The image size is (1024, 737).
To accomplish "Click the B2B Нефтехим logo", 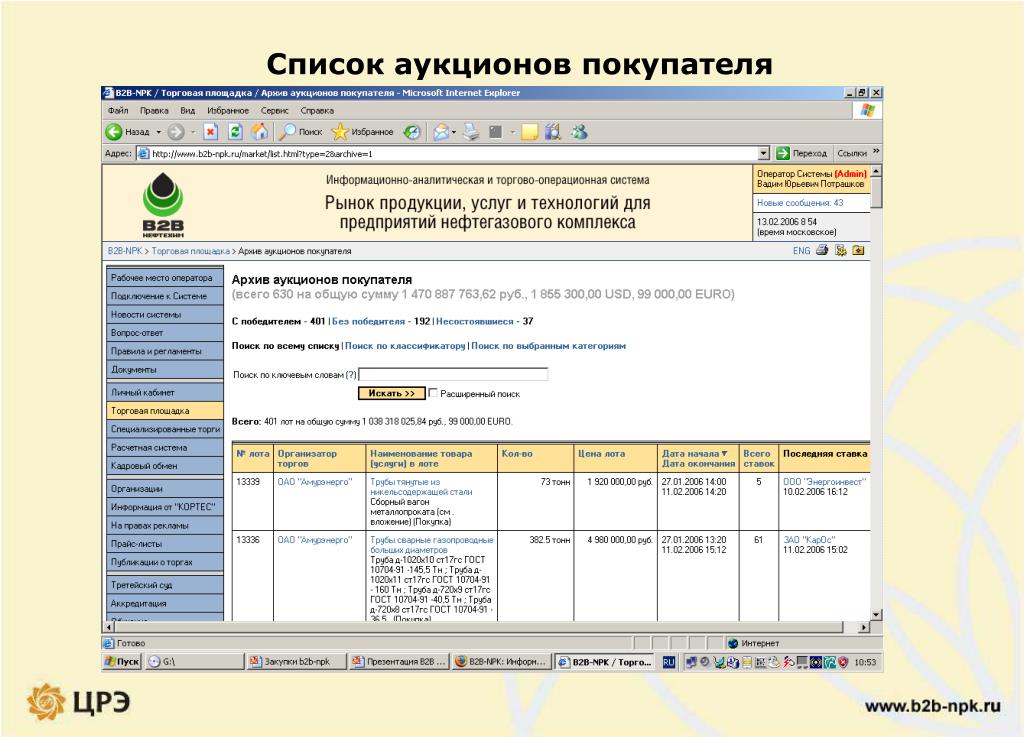I will [x=163, y=204].
